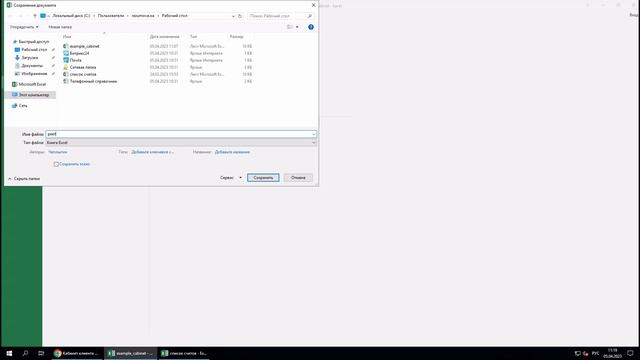
Task: Select Загрузки in quick access
Action: point(29,58)
